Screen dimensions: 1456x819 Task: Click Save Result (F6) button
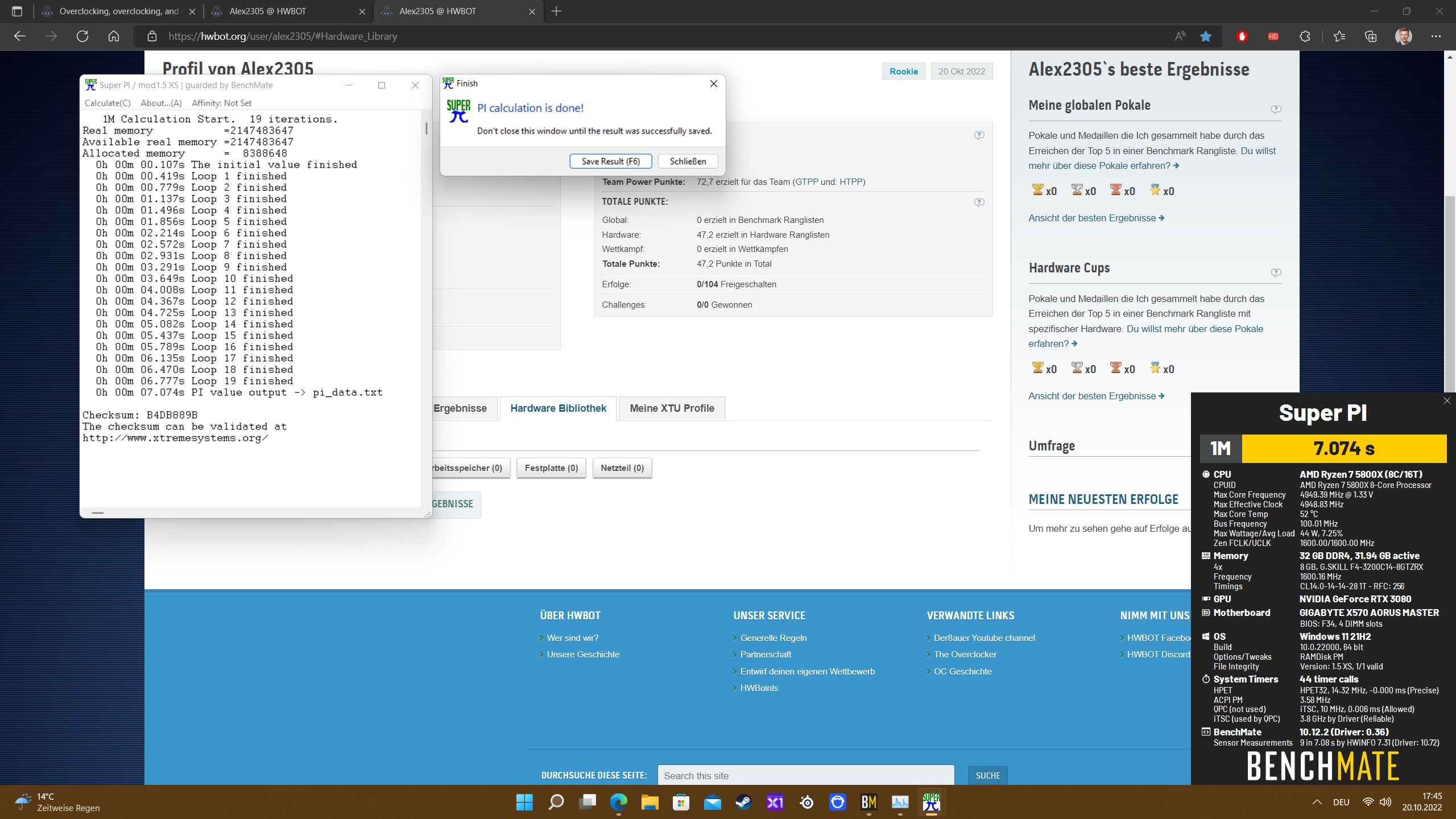(610, 162)
